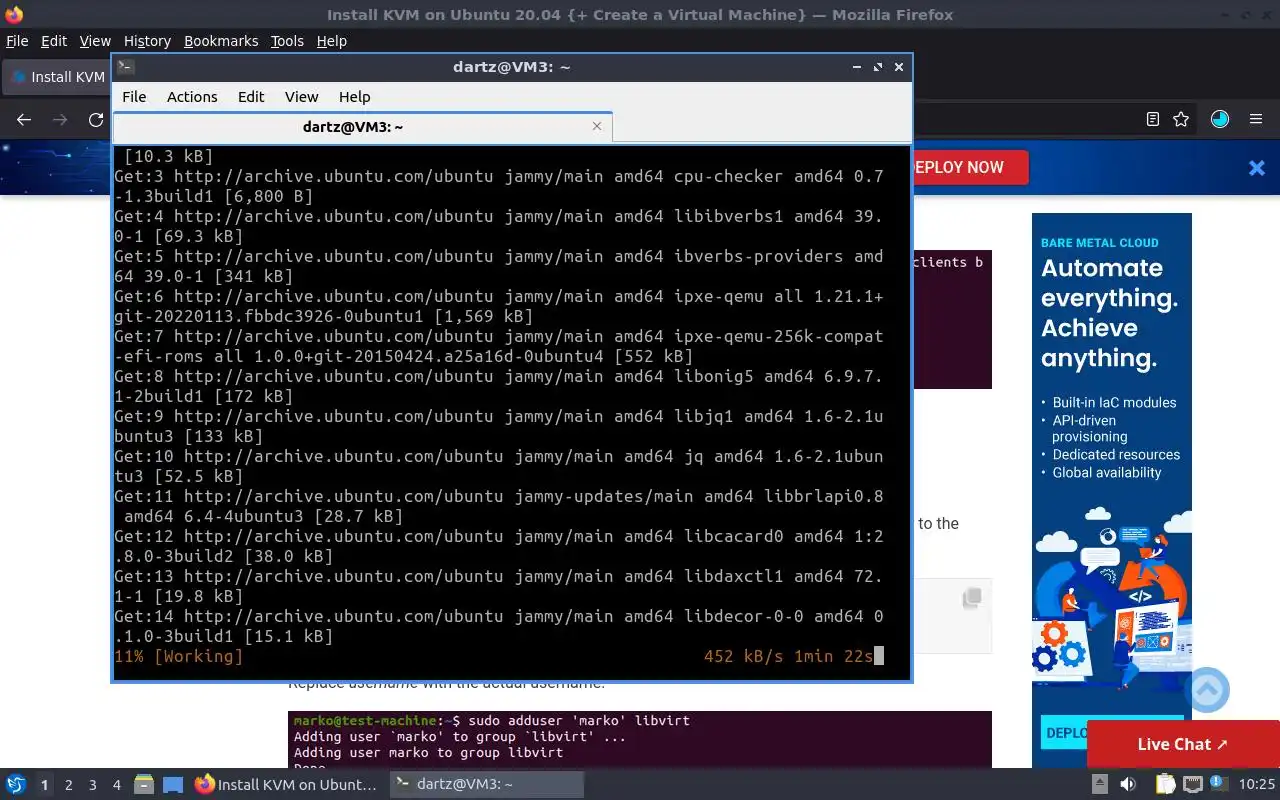Go forward in Firefox
This screenshot has height=800, width=1280.
tap(60, 120)
